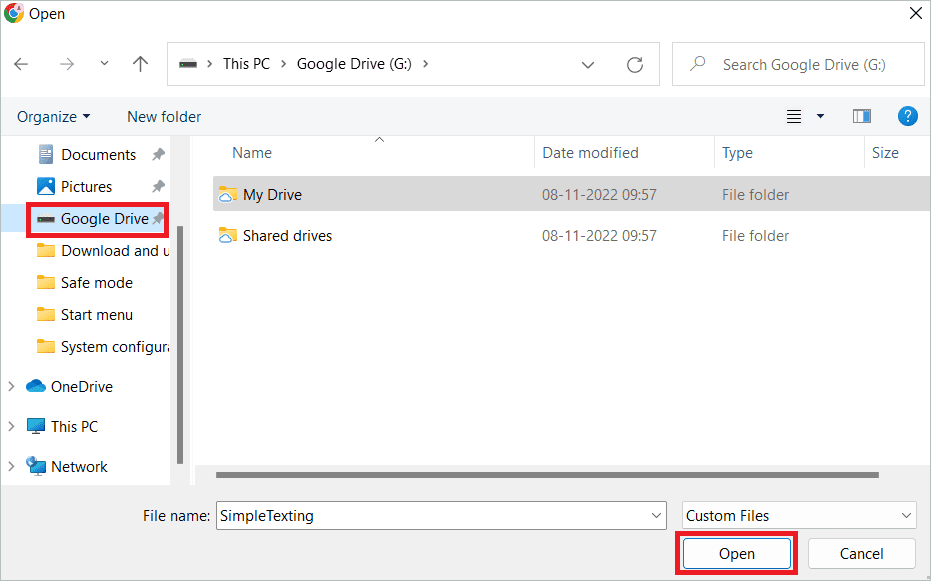931x581 pixels.
Task: Click the search magnifier icon
Action: click(698, 64)
